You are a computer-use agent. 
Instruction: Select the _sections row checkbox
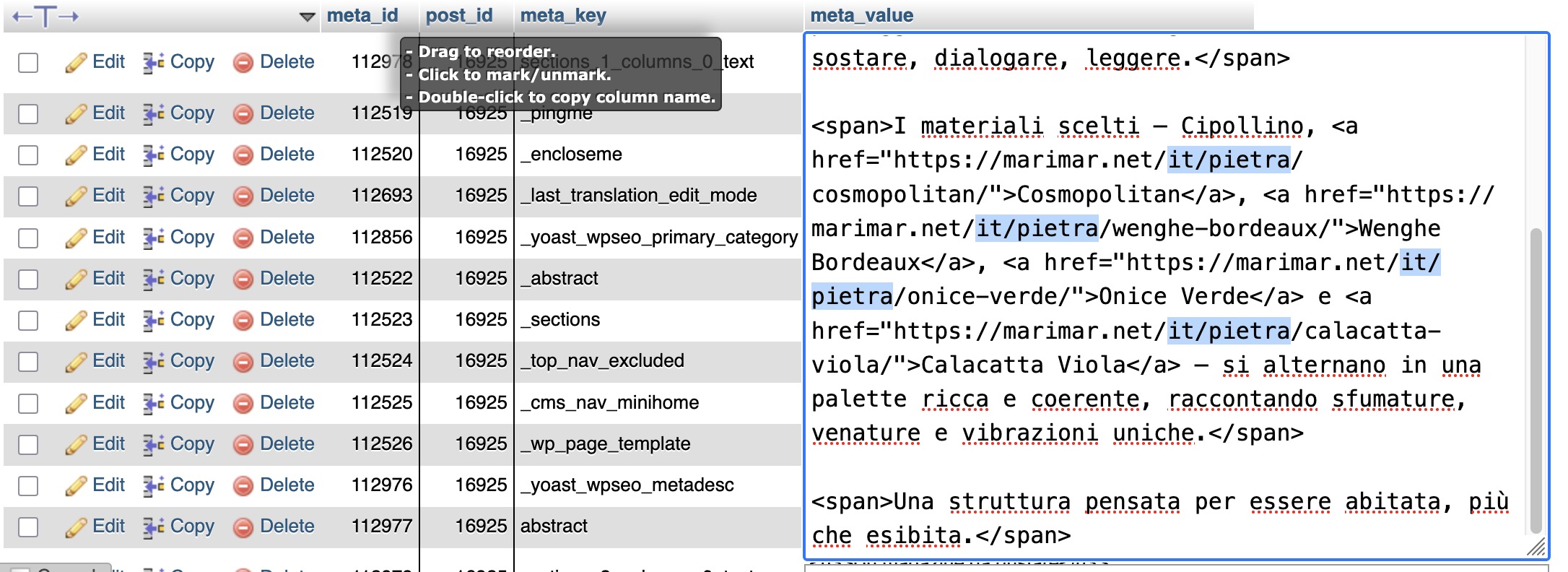click(28, 321)
